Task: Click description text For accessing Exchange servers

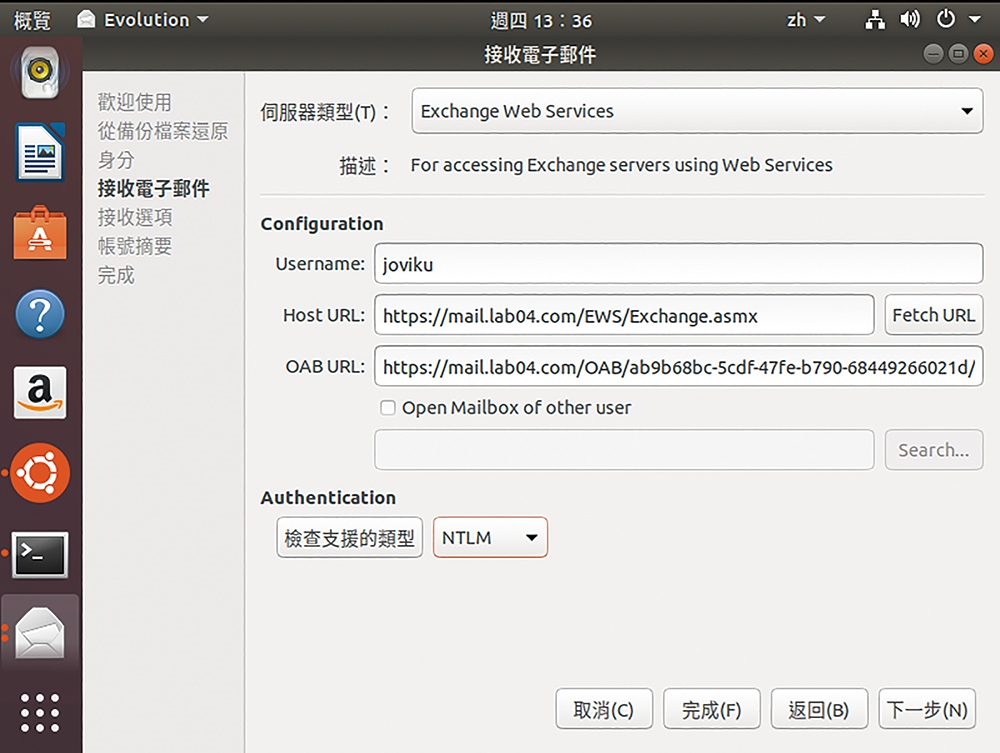Action: coord(621,165)
